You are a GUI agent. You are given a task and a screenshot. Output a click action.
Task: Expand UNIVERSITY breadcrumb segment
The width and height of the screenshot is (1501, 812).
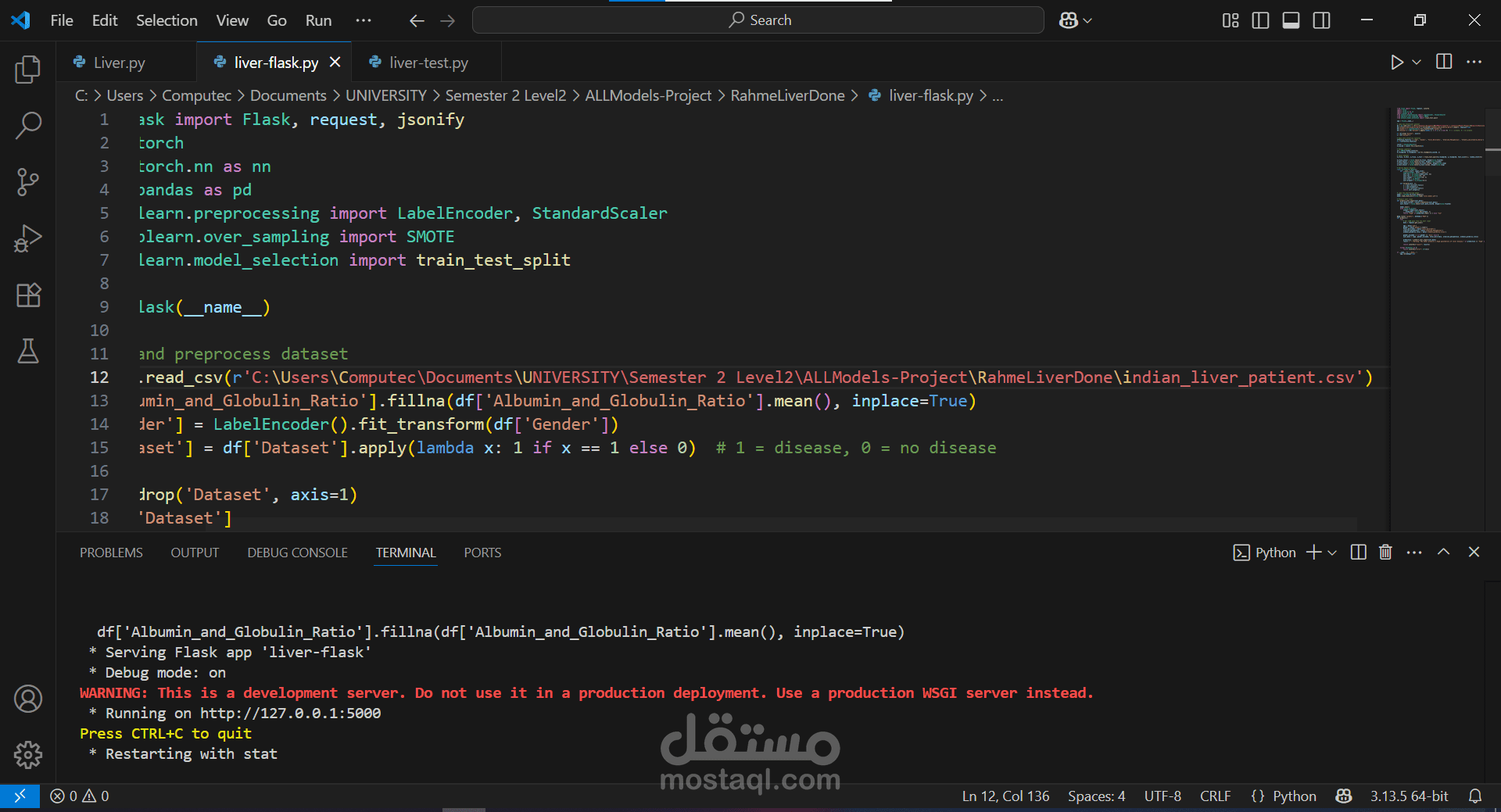386,95
